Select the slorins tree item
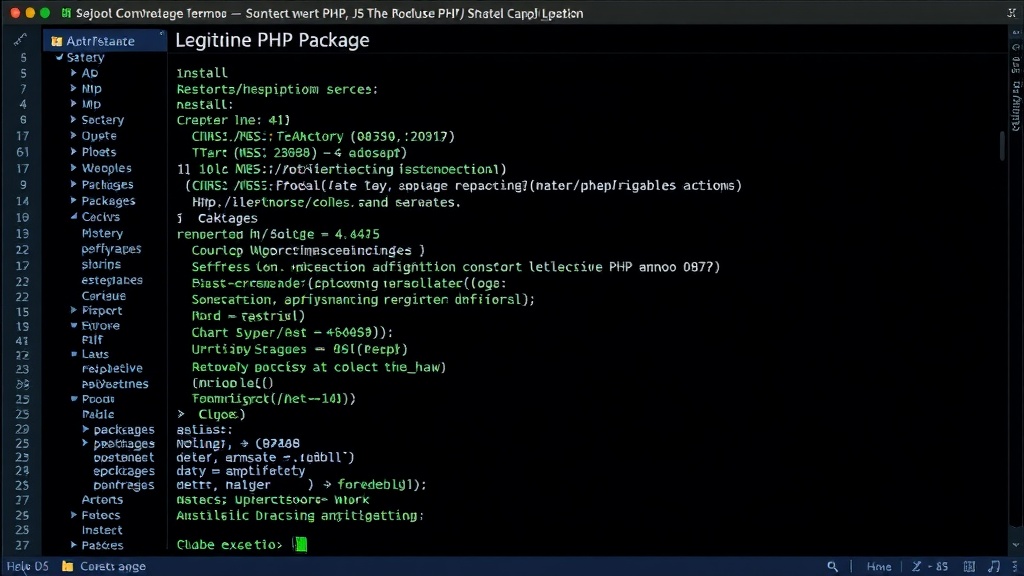The width and height of the screenshot is (1024, 576). (101, 264)
